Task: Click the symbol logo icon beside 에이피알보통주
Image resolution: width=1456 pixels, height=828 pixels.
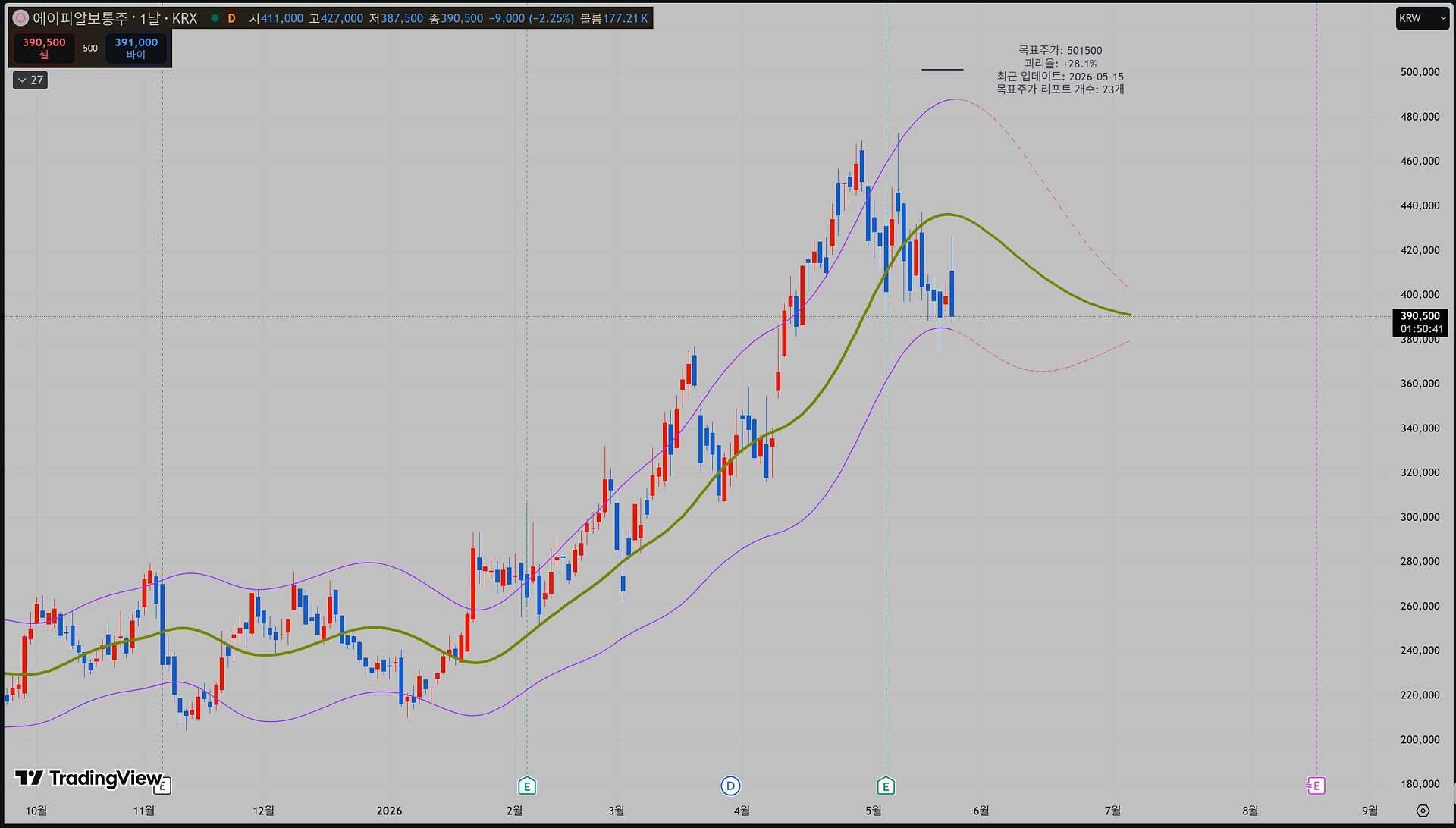Action: tap(20, 18)
